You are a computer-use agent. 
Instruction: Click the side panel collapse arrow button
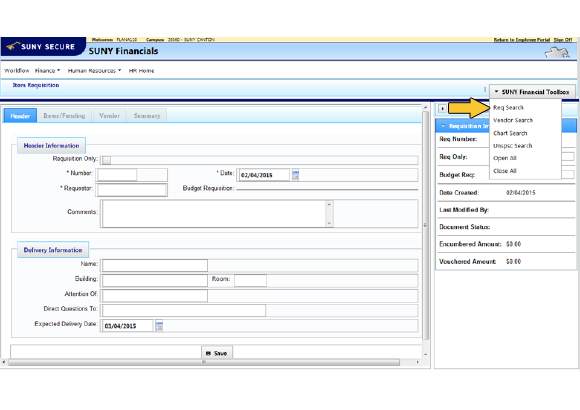(x=442, y=108)
